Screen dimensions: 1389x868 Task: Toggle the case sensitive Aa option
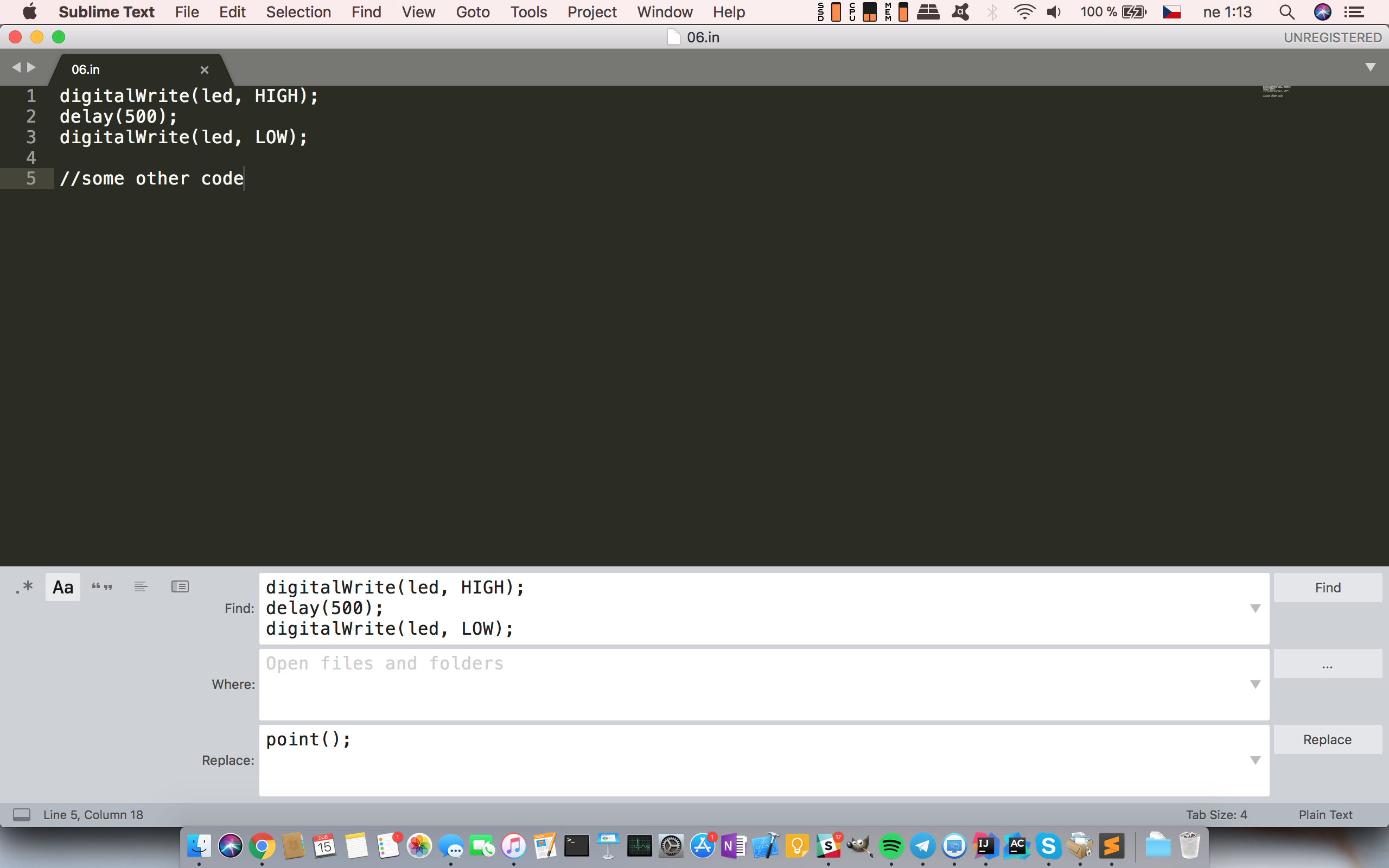click(62, 586)
